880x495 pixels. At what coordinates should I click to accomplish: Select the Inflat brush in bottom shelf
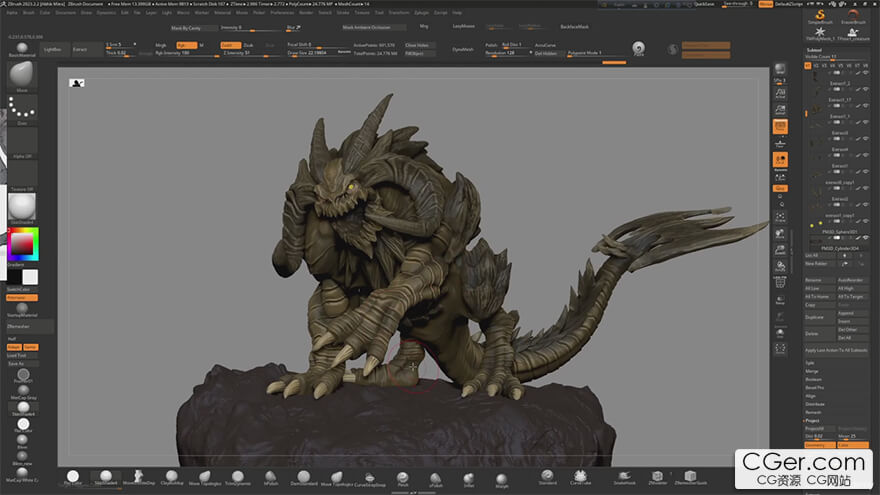(x=469, y=479)
